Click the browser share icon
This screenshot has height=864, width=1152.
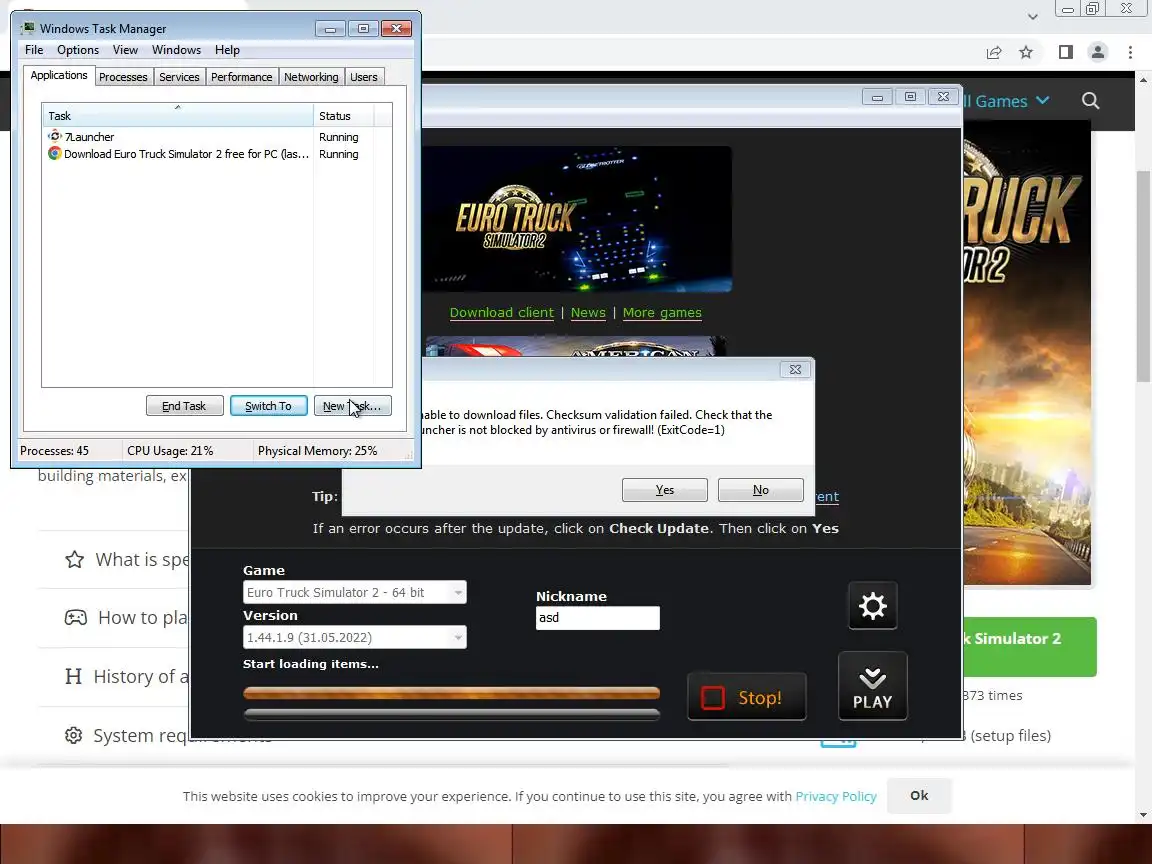[x=993, y=52]
